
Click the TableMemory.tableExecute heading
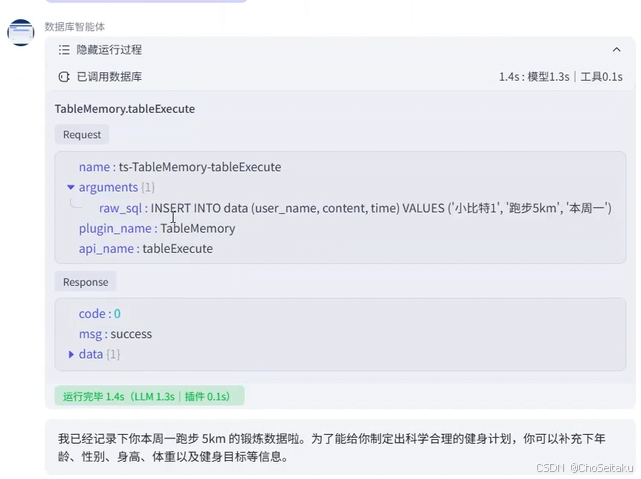click(125, 109)
